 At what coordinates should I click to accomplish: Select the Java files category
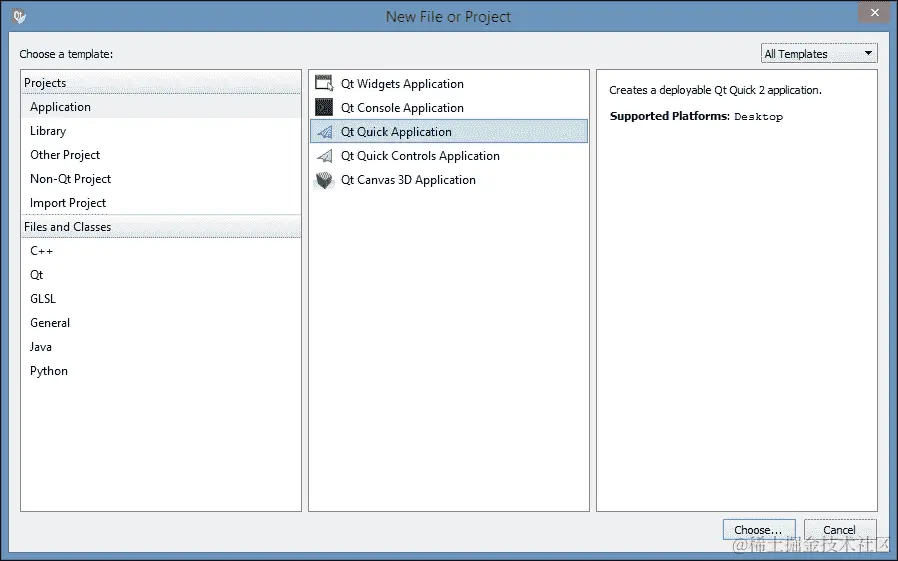coord(161,347)
